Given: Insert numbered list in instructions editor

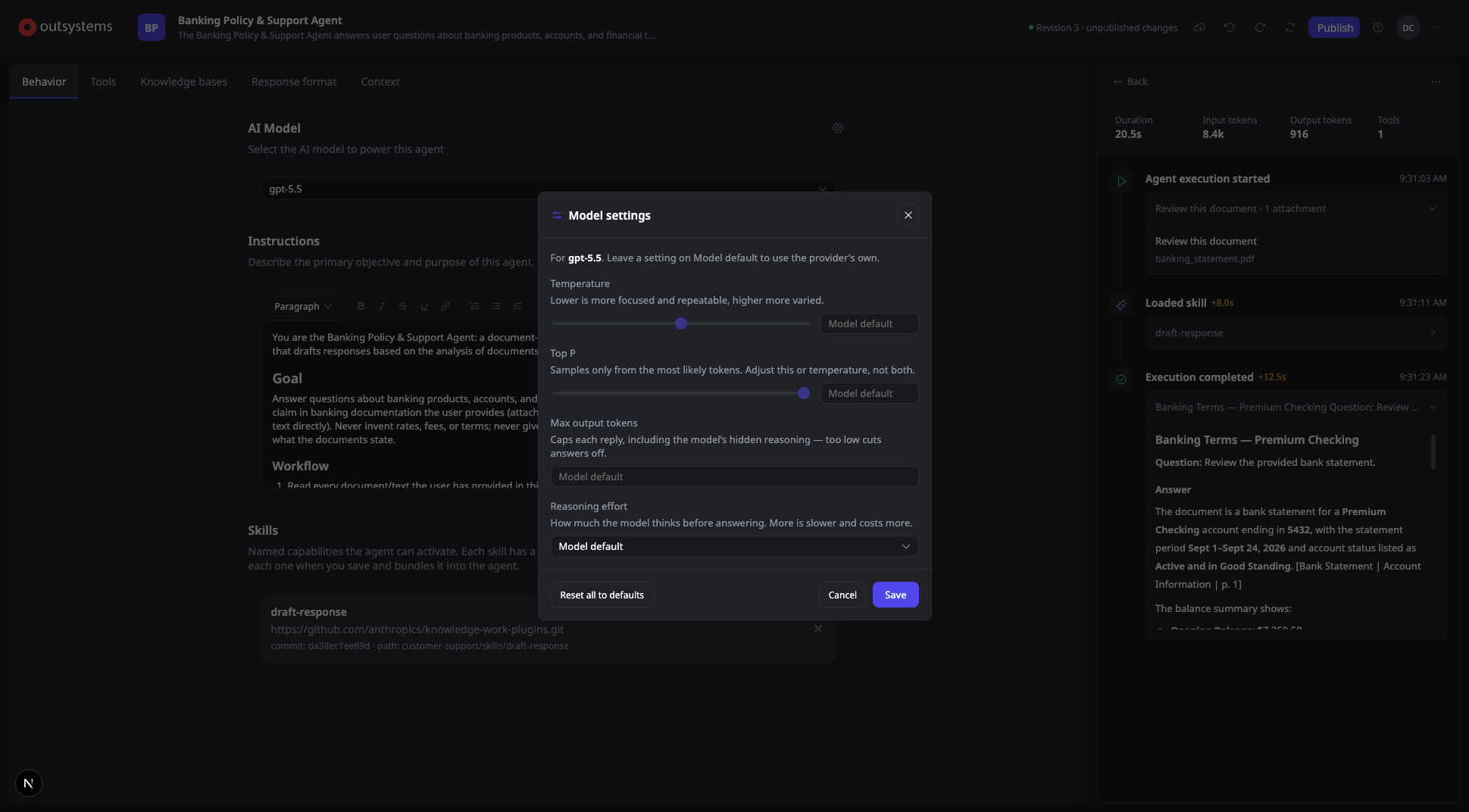Looking at the screenshot, I should point(475,306).
